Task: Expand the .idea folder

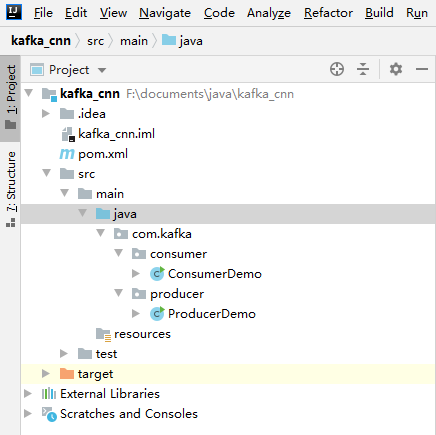Action: click(x=46, y=114)
